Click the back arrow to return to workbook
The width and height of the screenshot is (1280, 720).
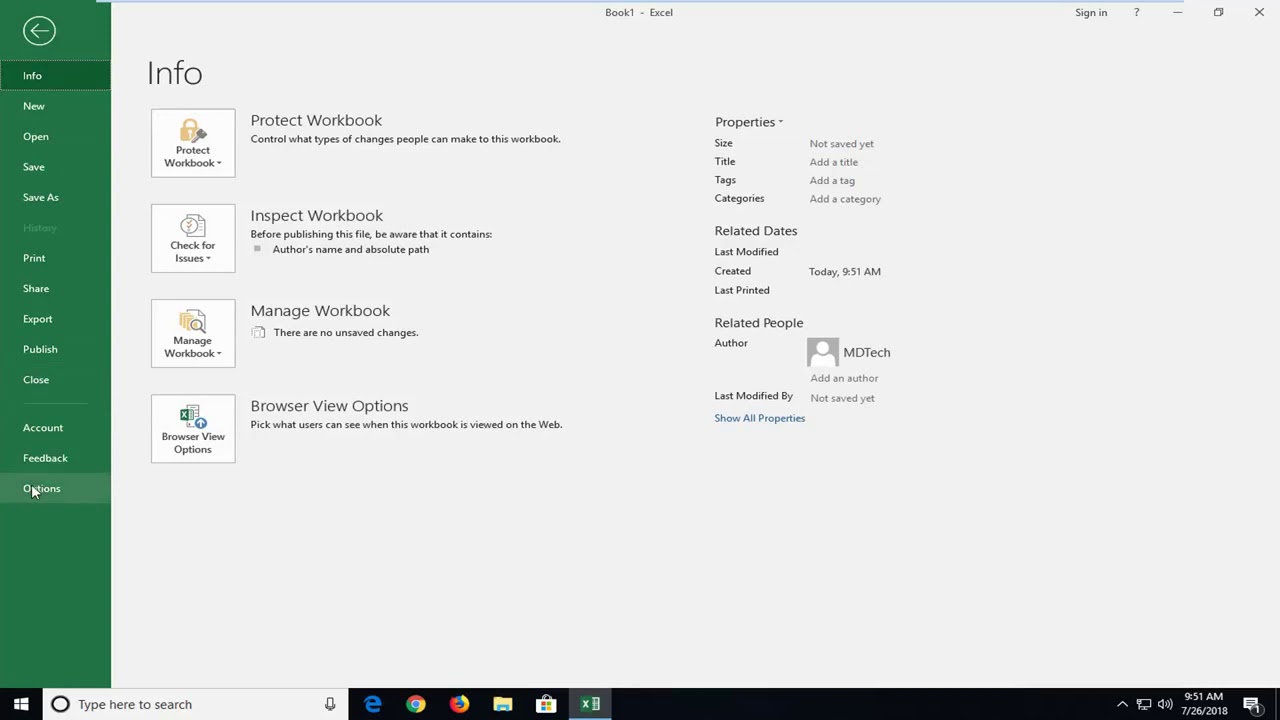(x=39, y=31)
